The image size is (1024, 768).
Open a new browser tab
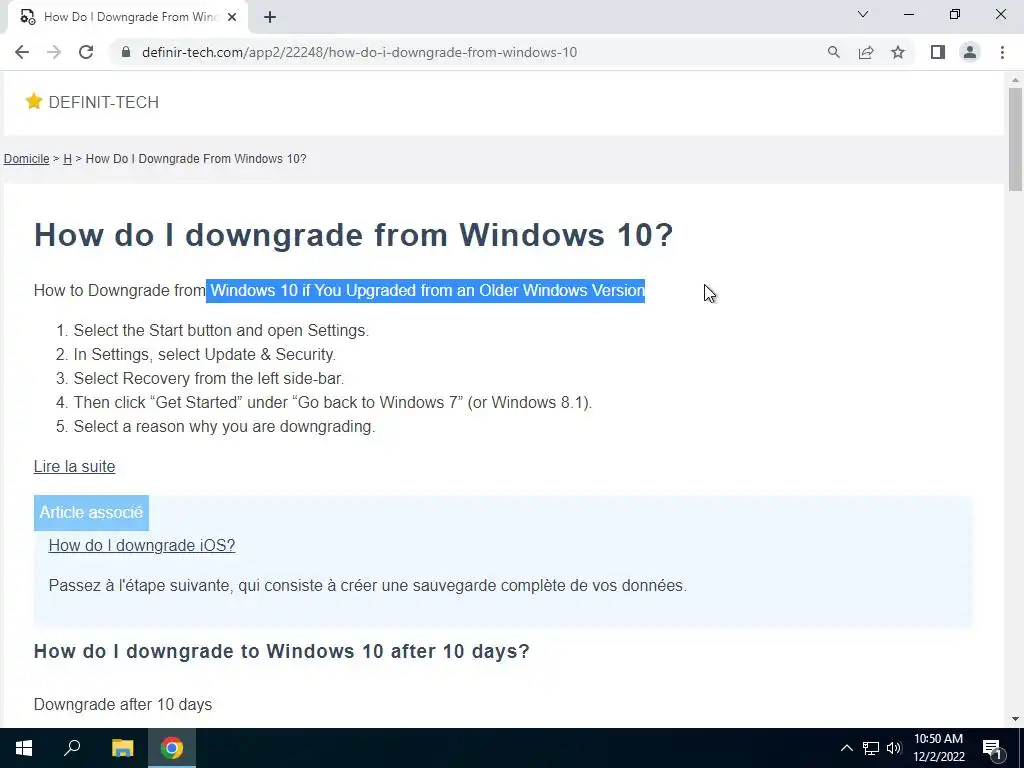tap(270, 17)
